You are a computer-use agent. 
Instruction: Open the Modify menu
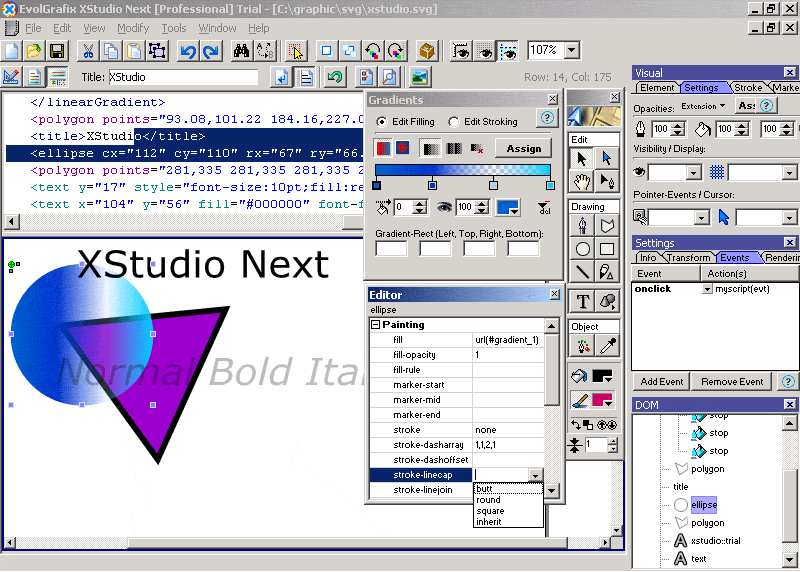(x=133, y=28)
